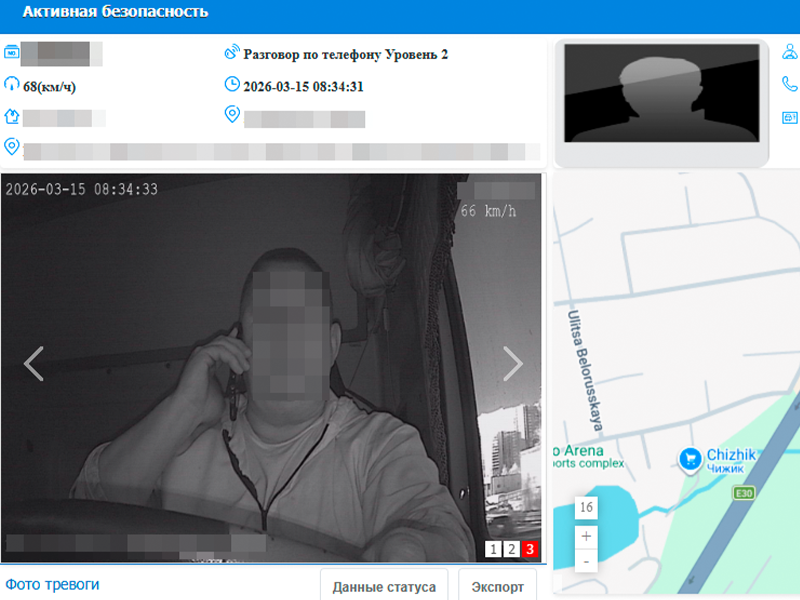Switch to photo page 2
800x600 pixels.
[x=510, y=549]
